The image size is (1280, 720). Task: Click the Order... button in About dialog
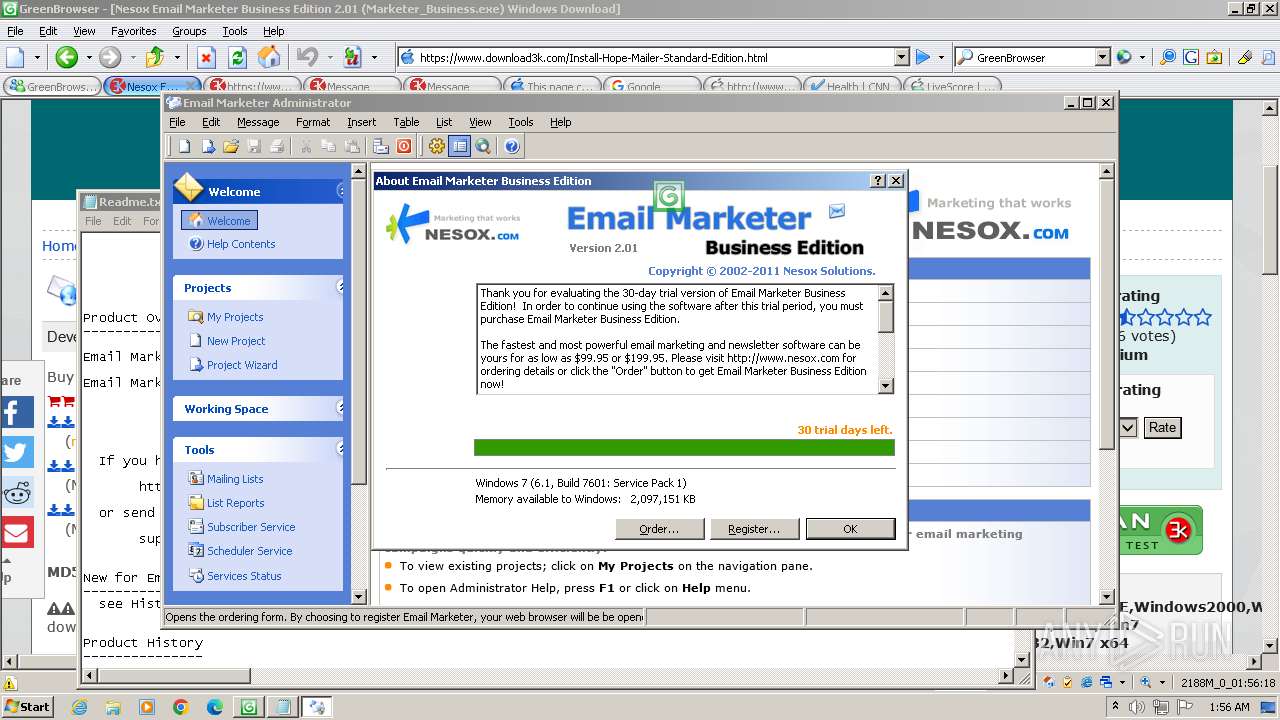(x=659, y=529)
